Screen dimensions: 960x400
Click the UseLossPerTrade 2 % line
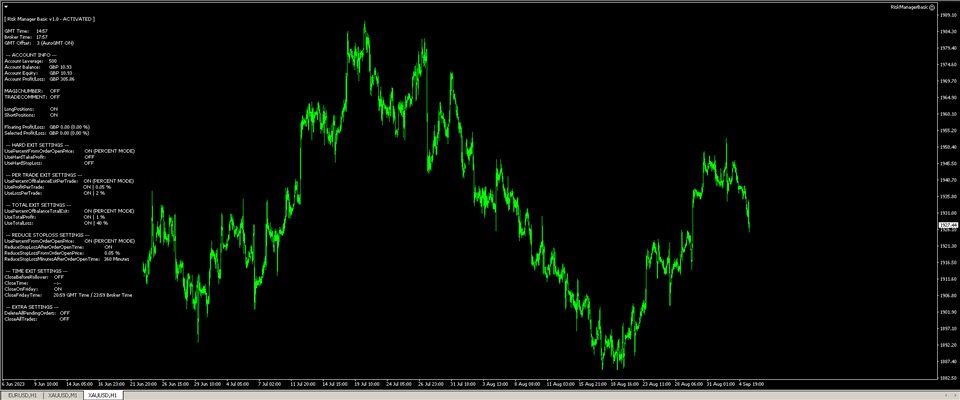(54, 193)
